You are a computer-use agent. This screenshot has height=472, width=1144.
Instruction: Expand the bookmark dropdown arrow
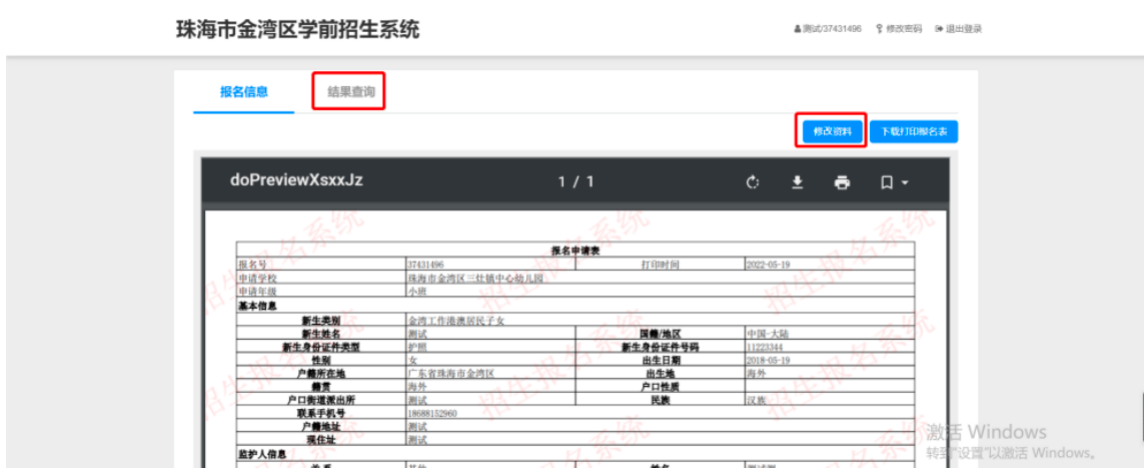coord(905,183)
